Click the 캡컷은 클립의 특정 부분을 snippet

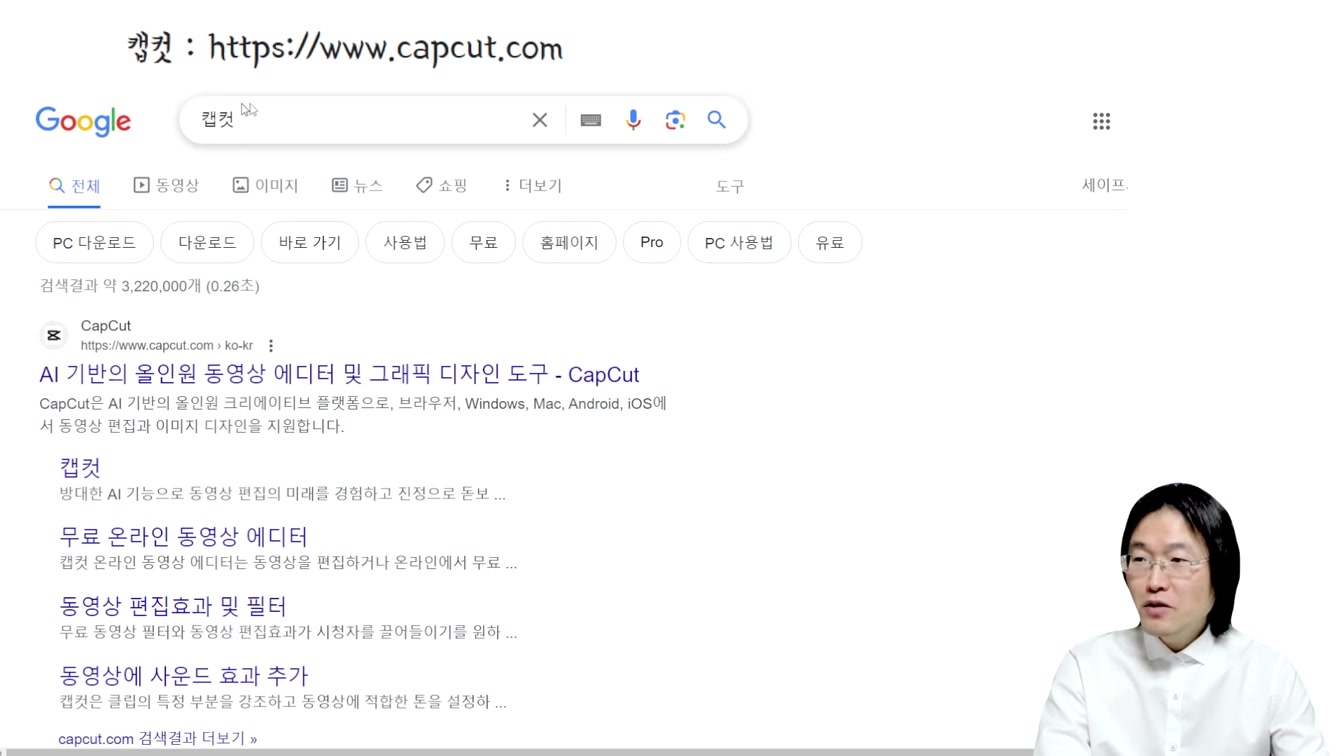[x=283, y=702]
